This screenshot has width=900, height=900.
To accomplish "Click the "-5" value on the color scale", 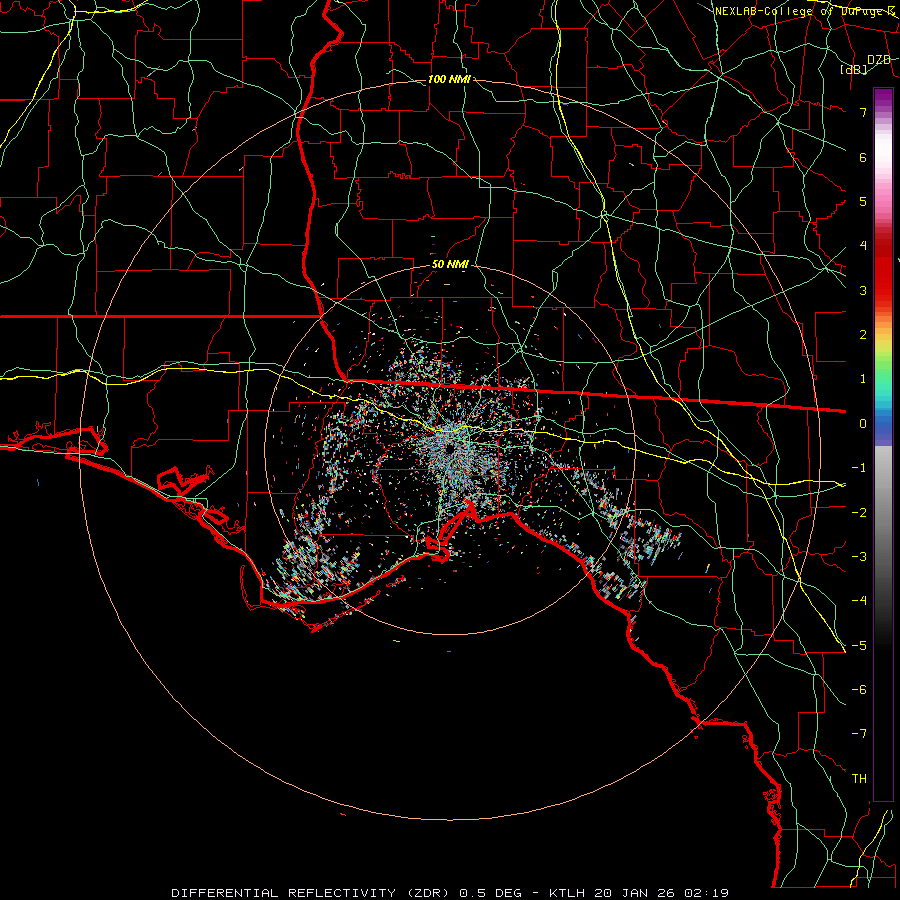I will point(859,646).
